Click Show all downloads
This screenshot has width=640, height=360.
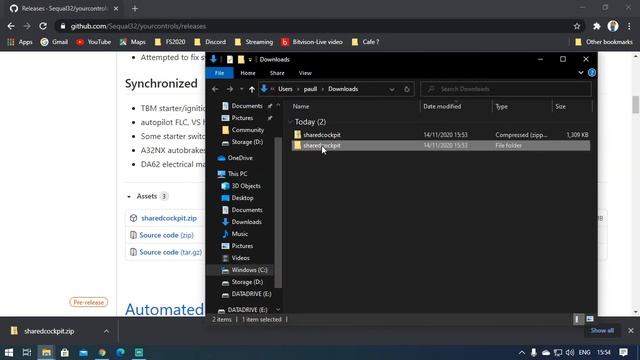602,331
